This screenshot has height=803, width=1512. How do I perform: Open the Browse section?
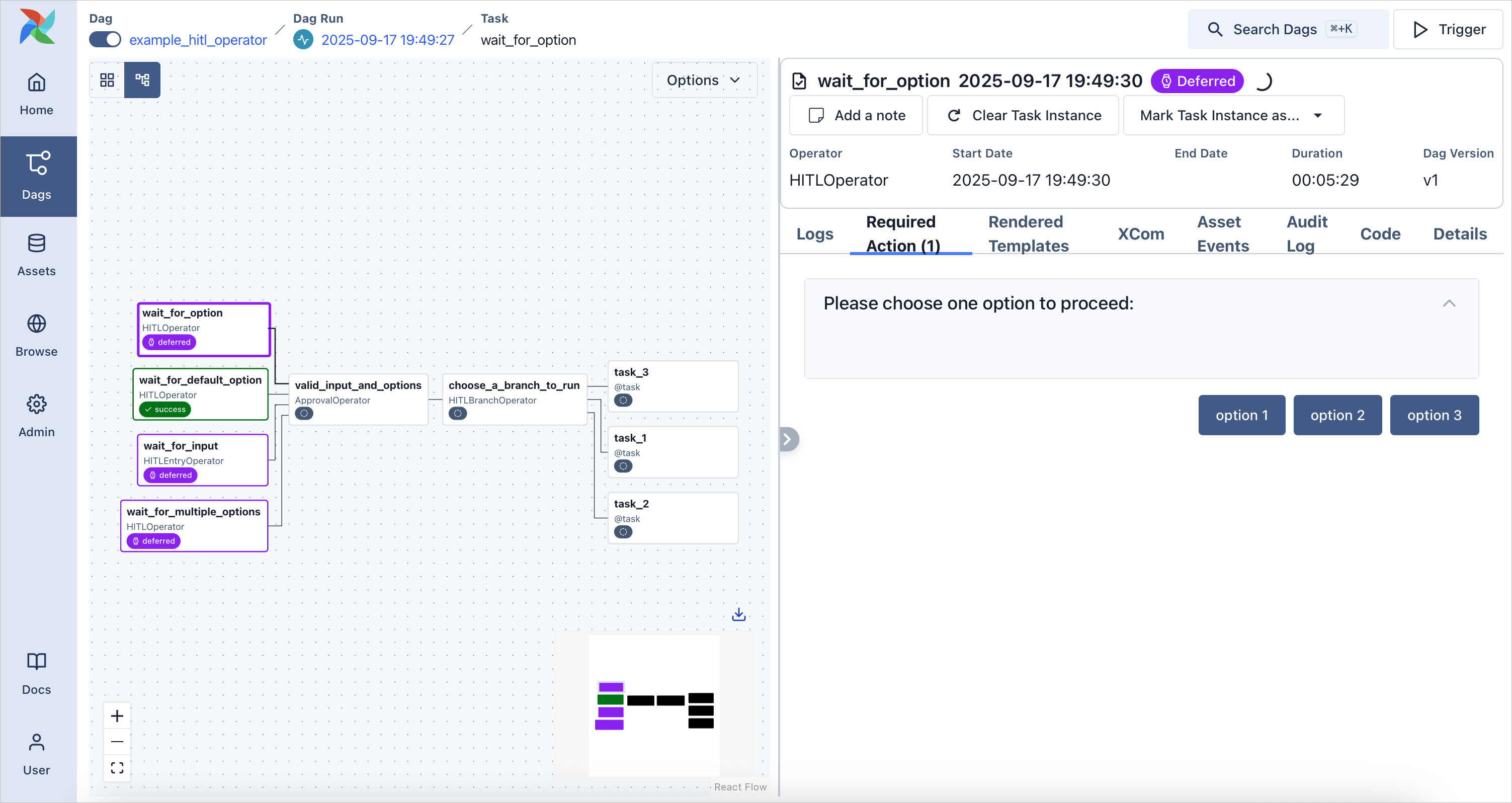coord(36,335)
